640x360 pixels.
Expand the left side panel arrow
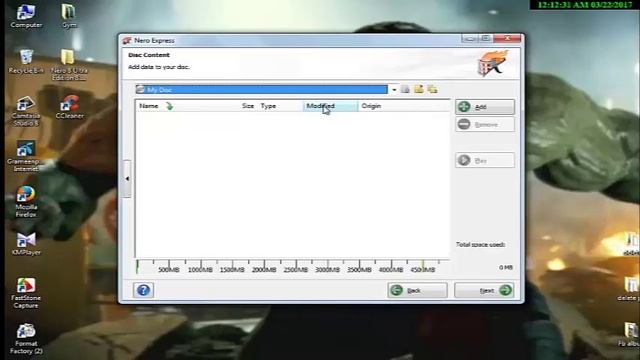[127, 179]
